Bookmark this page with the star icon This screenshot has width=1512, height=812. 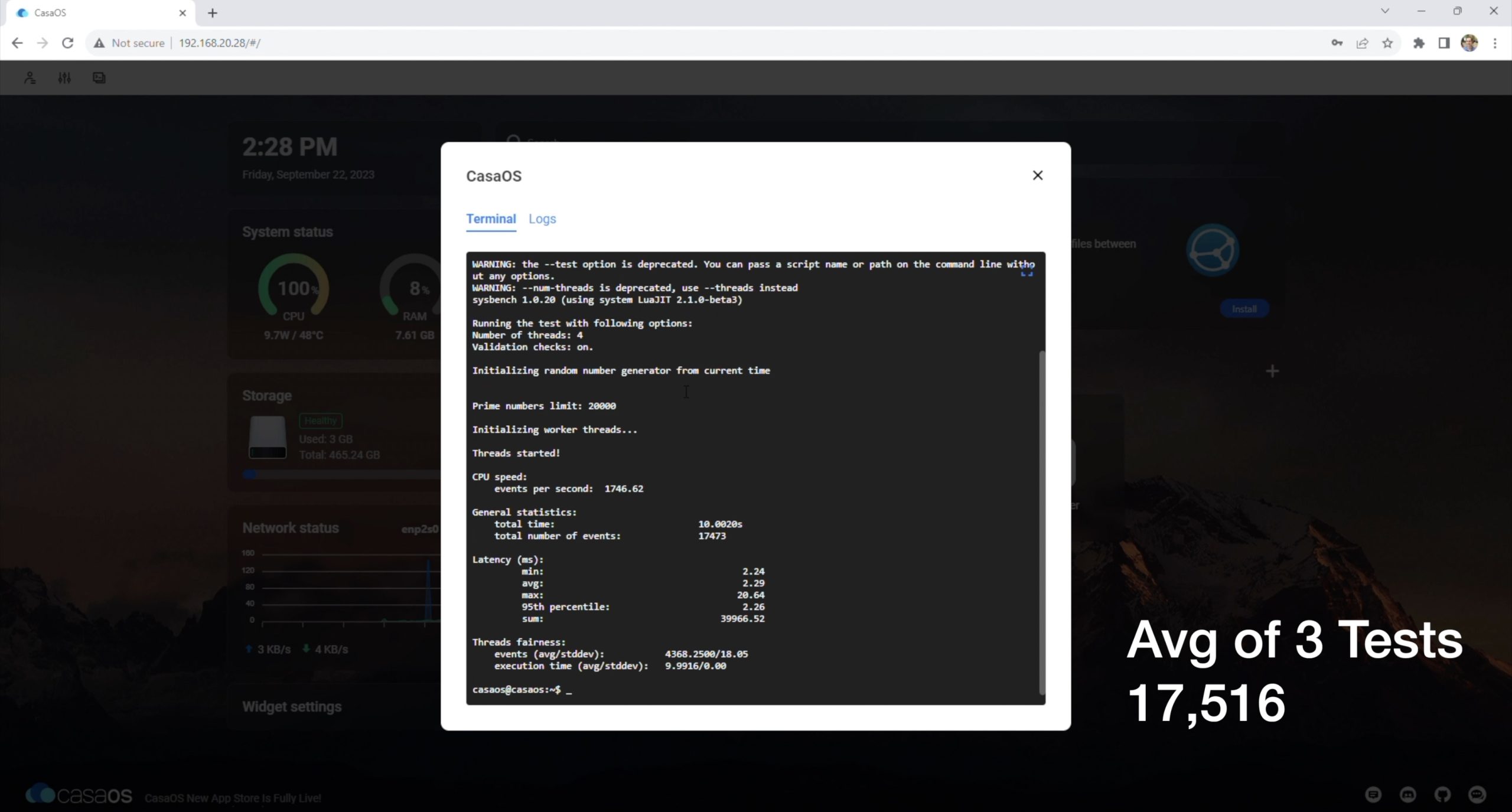tap(1387, 43)
